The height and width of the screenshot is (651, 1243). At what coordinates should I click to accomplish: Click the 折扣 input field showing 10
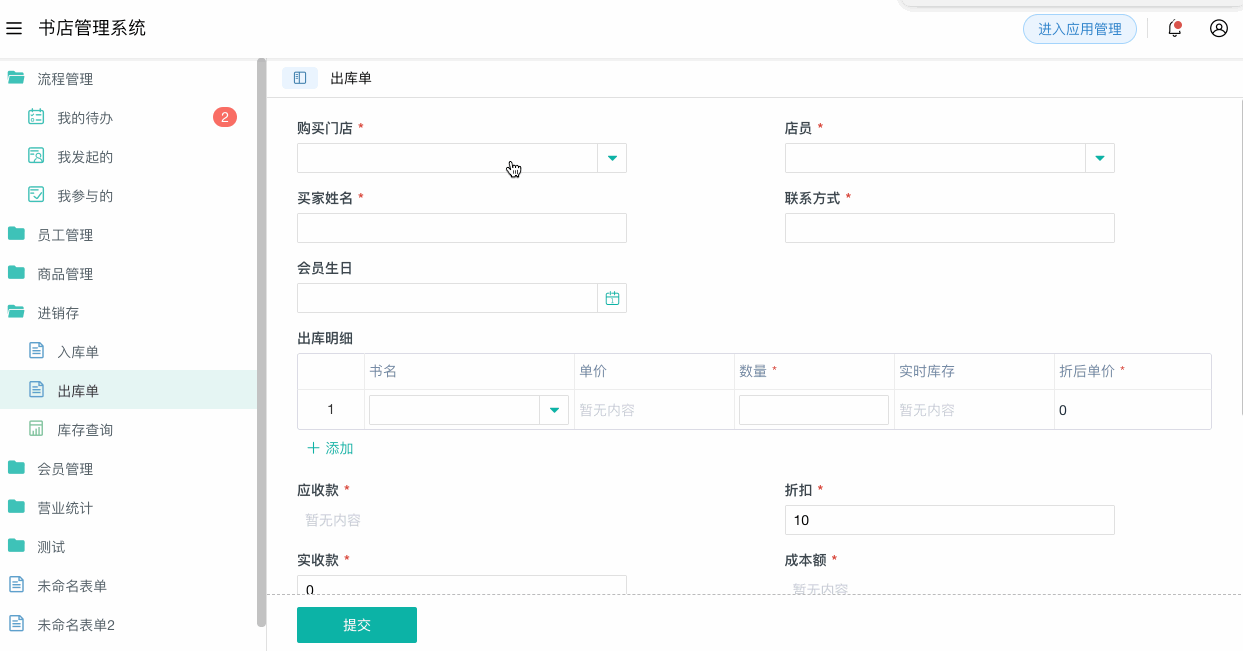click(949, 519)
